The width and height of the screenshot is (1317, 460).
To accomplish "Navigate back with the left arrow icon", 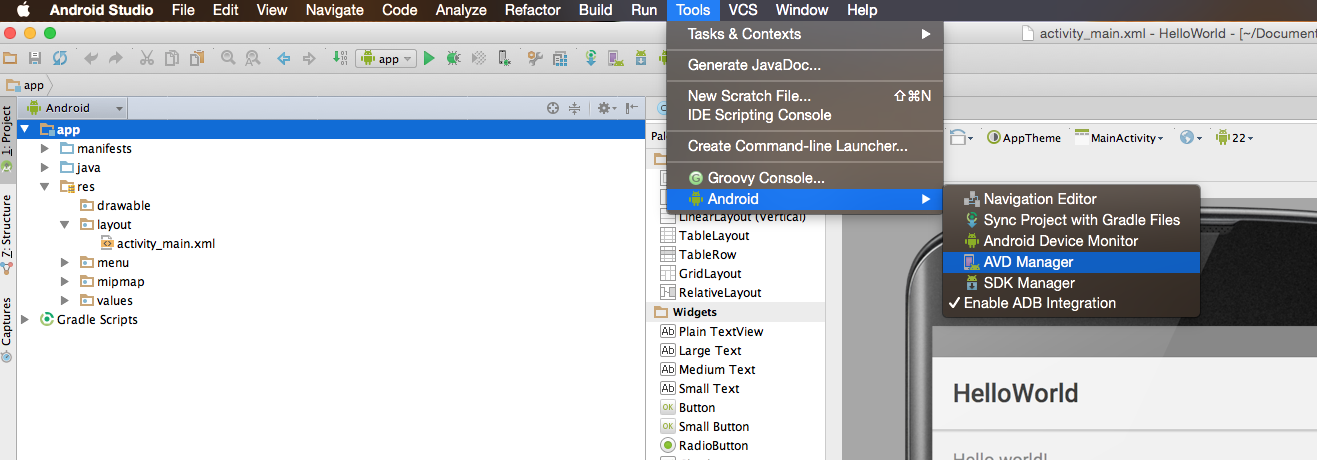I will point(284,59).
